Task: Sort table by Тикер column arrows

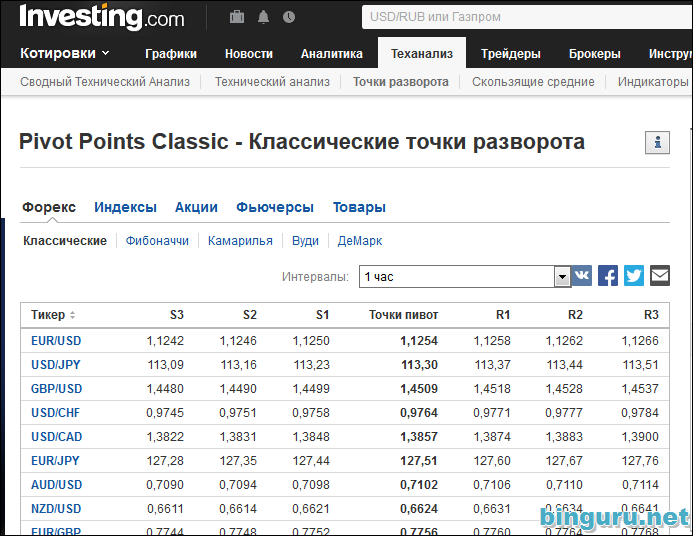Action: click(x=72, y=315)
